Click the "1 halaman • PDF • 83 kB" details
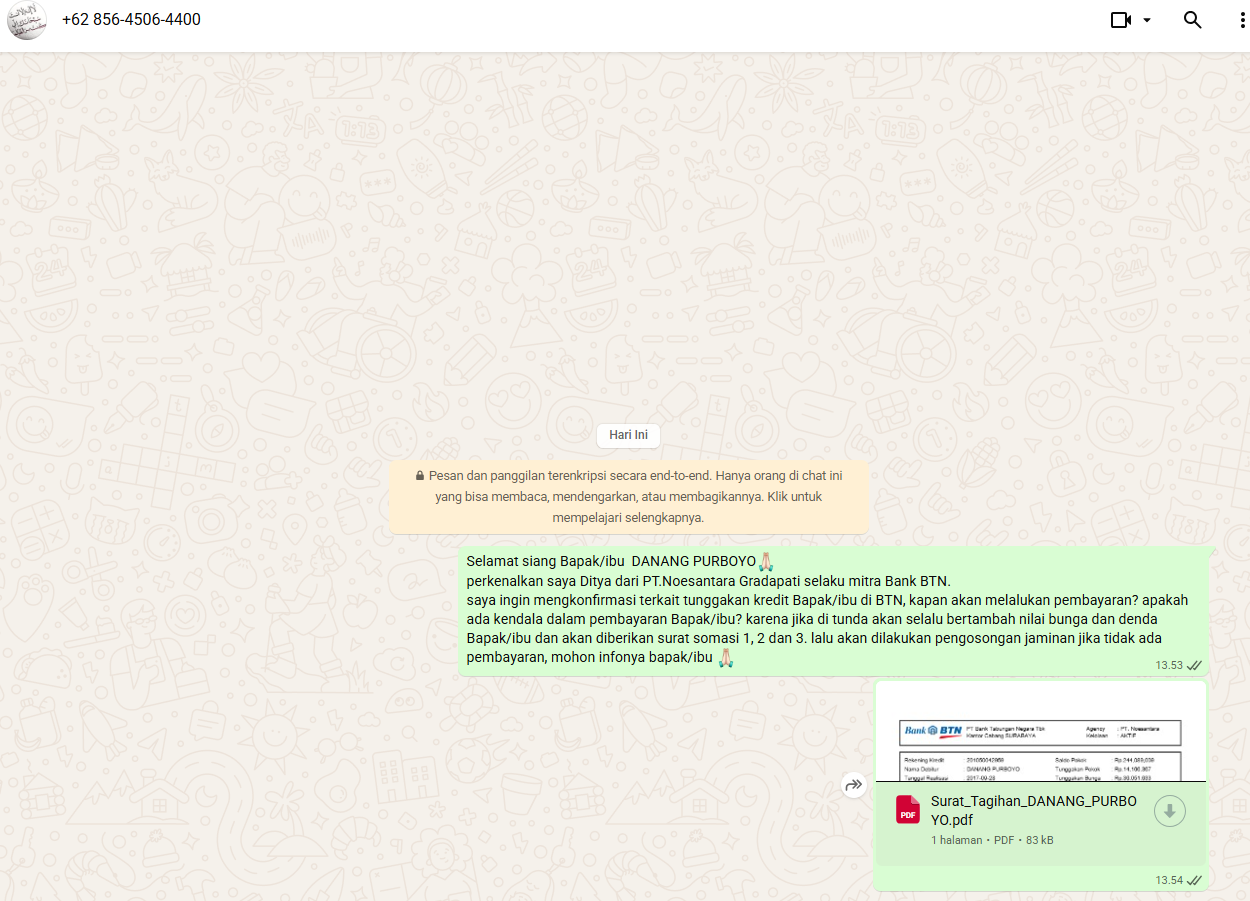The image size is (1250, 901). point(991,840)
